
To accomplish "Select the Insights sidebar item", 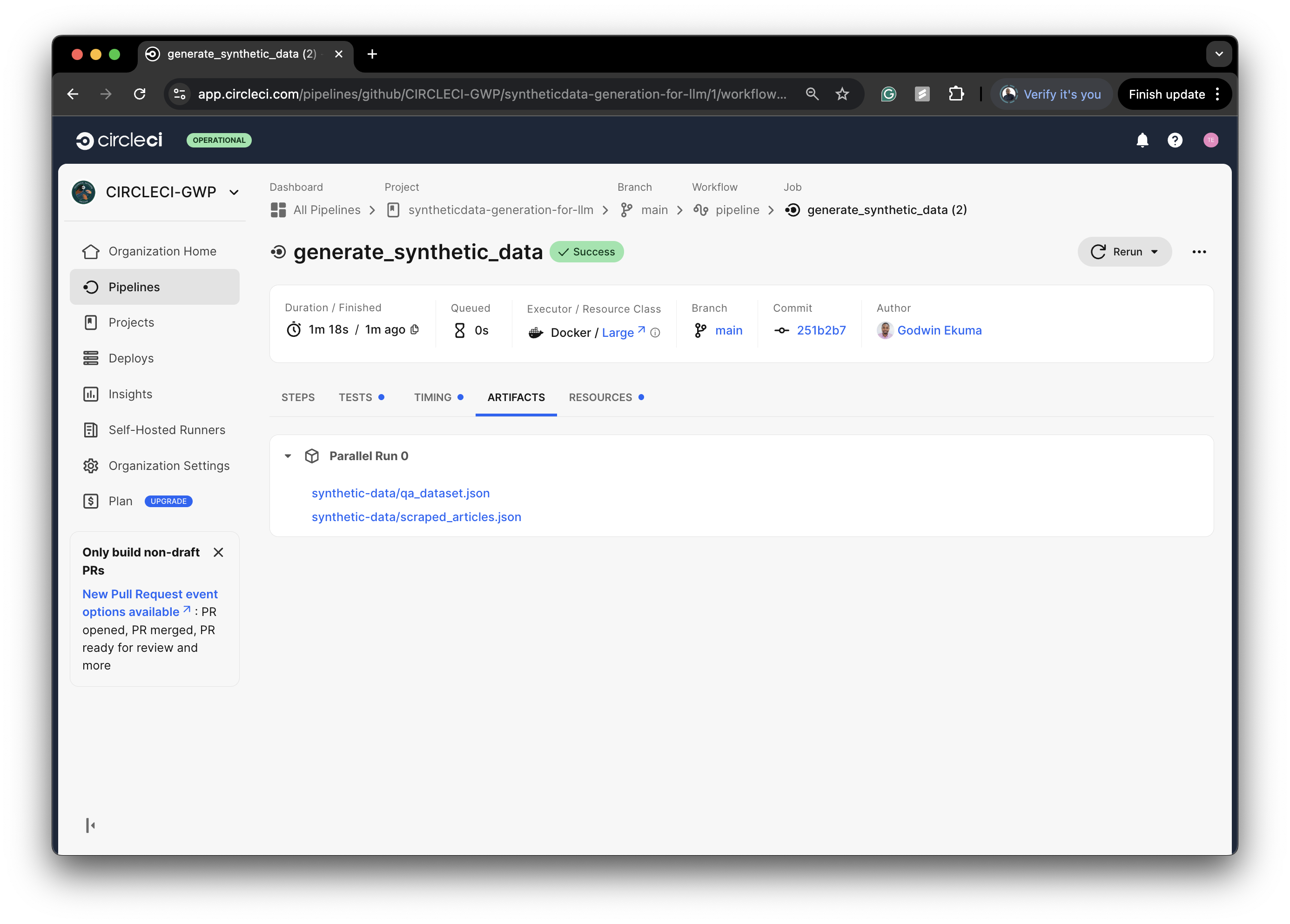I will coord(130,394).
